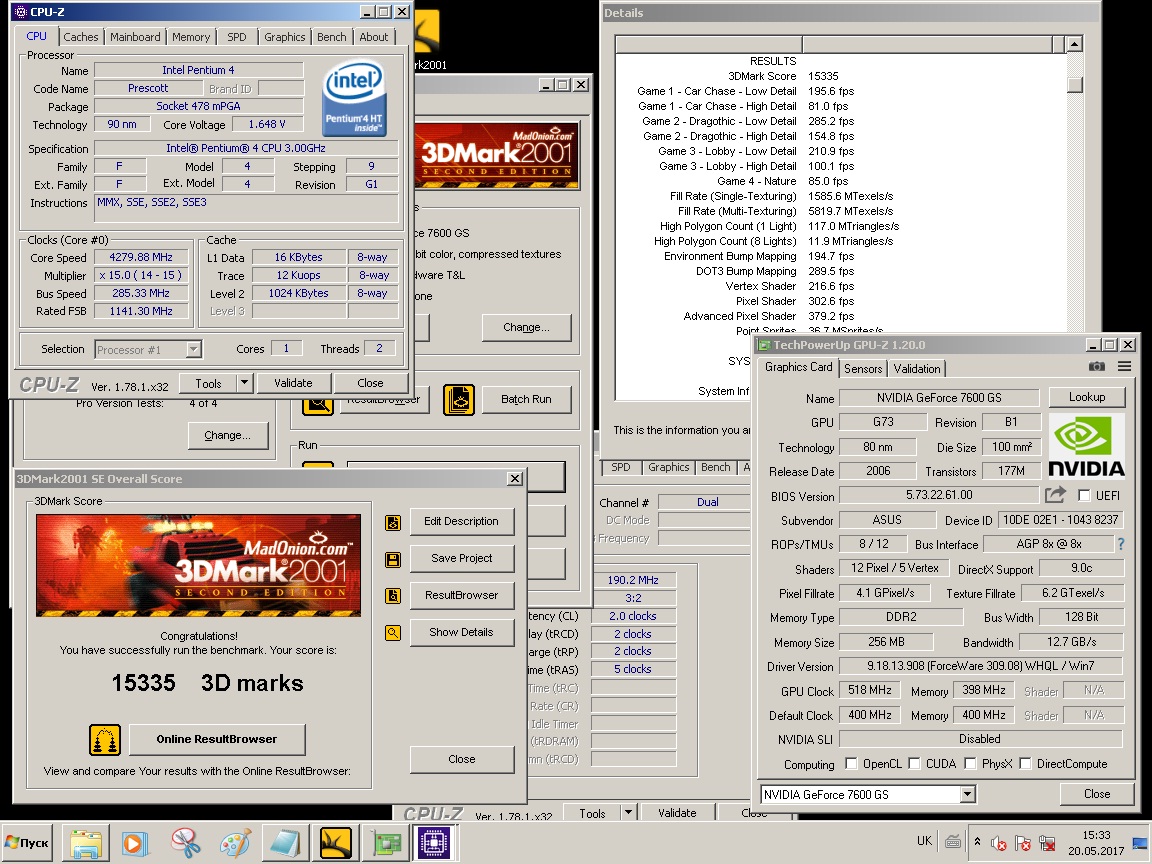Open Graphics tab in background CPU-Z window

click(x=669, y=467)
